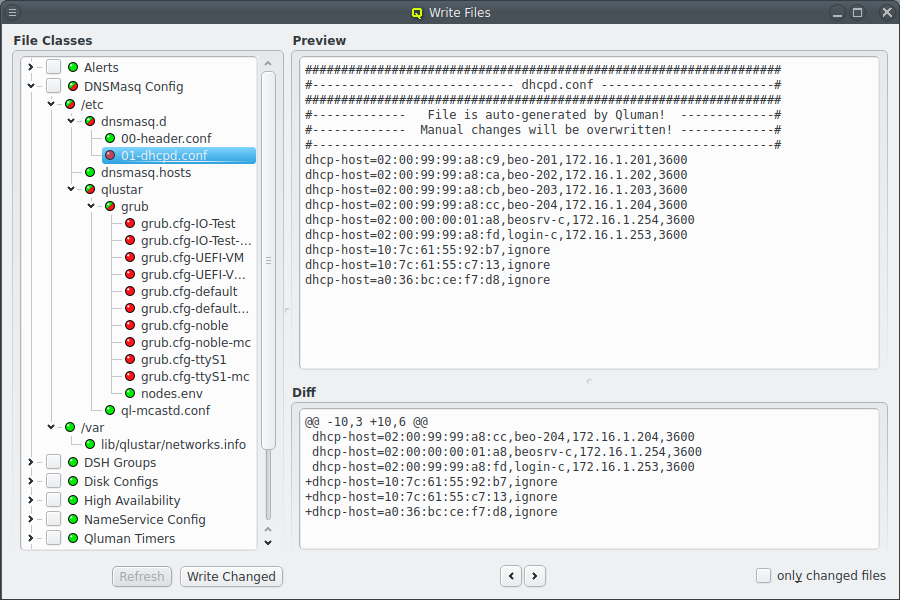Enable the only changed files checkbox

click(763, 575)
